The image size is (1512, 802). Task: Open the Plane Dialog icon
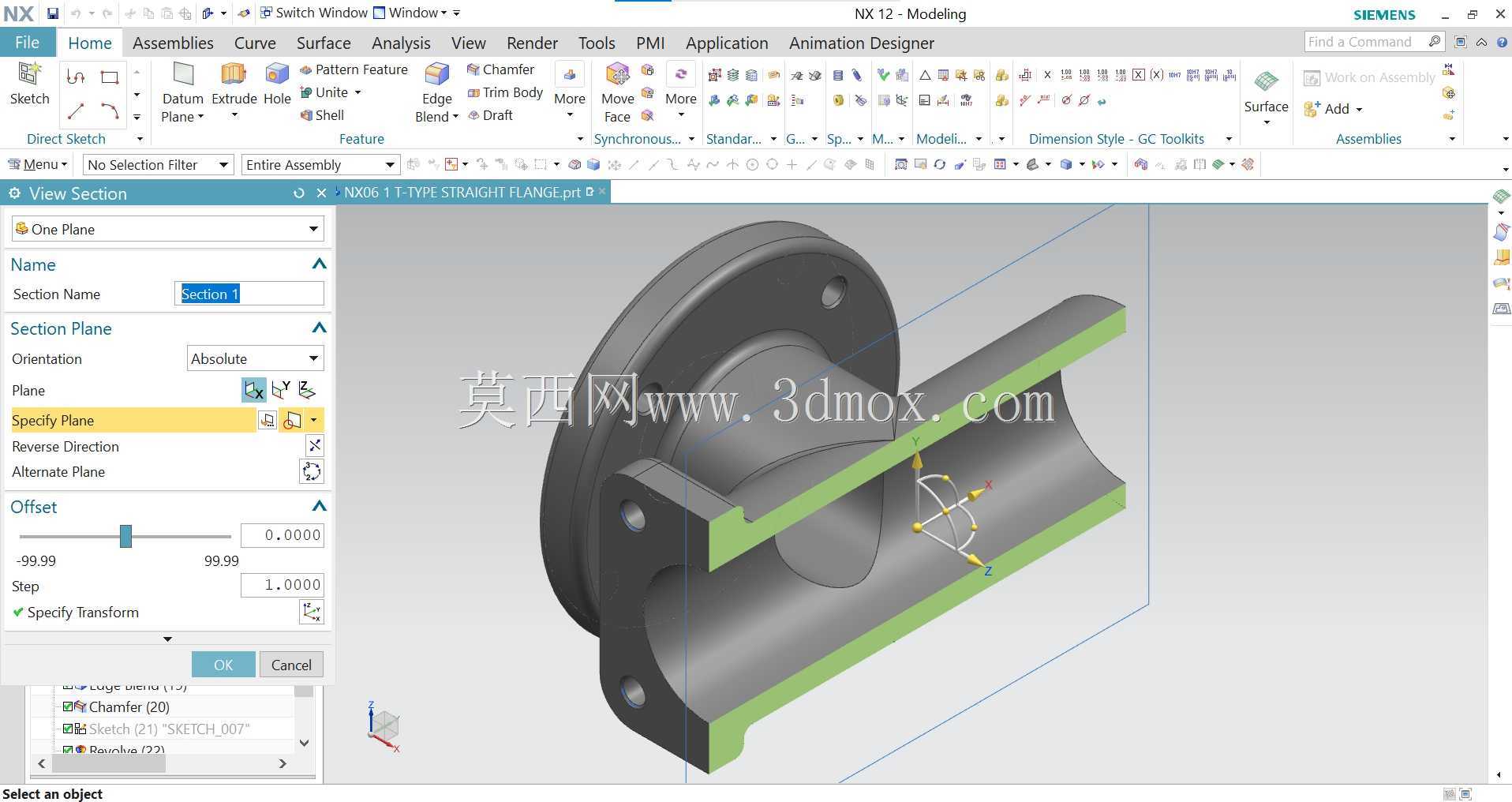coord(268,421)
